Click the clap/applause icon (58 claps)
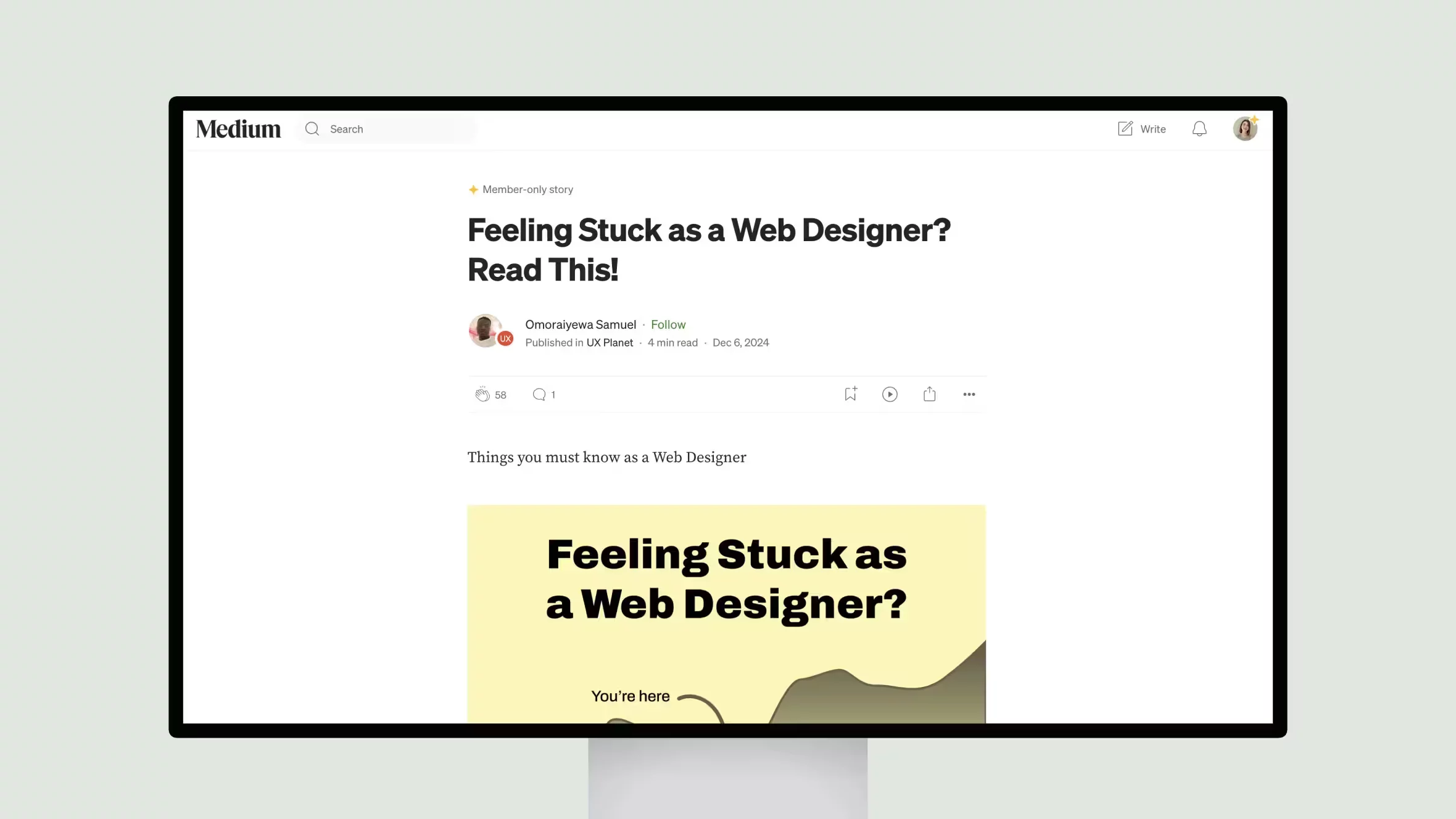Image resolution: width=1456 pixels, height=819 pixels. [x=482, y=394]
